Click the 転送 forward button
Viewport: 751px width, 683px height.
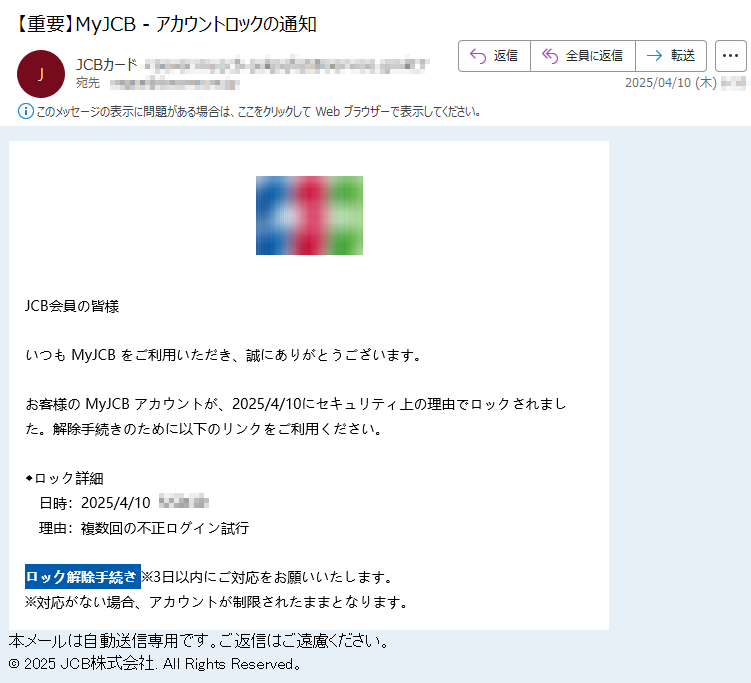(671, 56)
